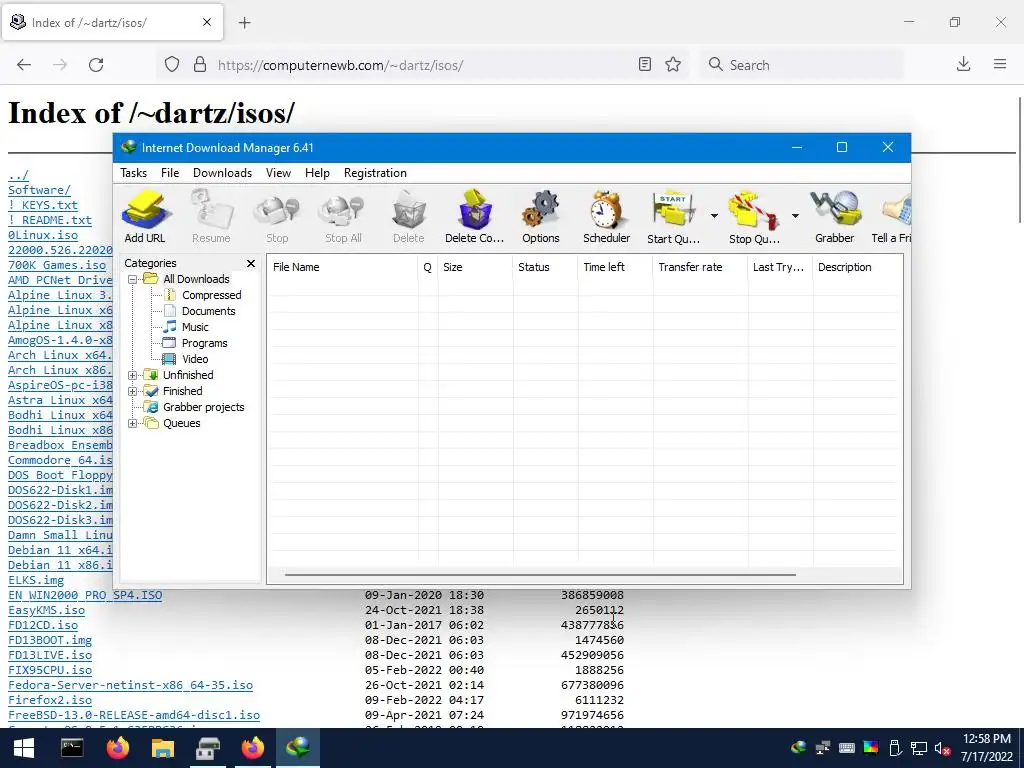The width and height of the screenshot is (1024, 768).
Task: Open the Start Queue dropdown arrow
Action: 714,216
